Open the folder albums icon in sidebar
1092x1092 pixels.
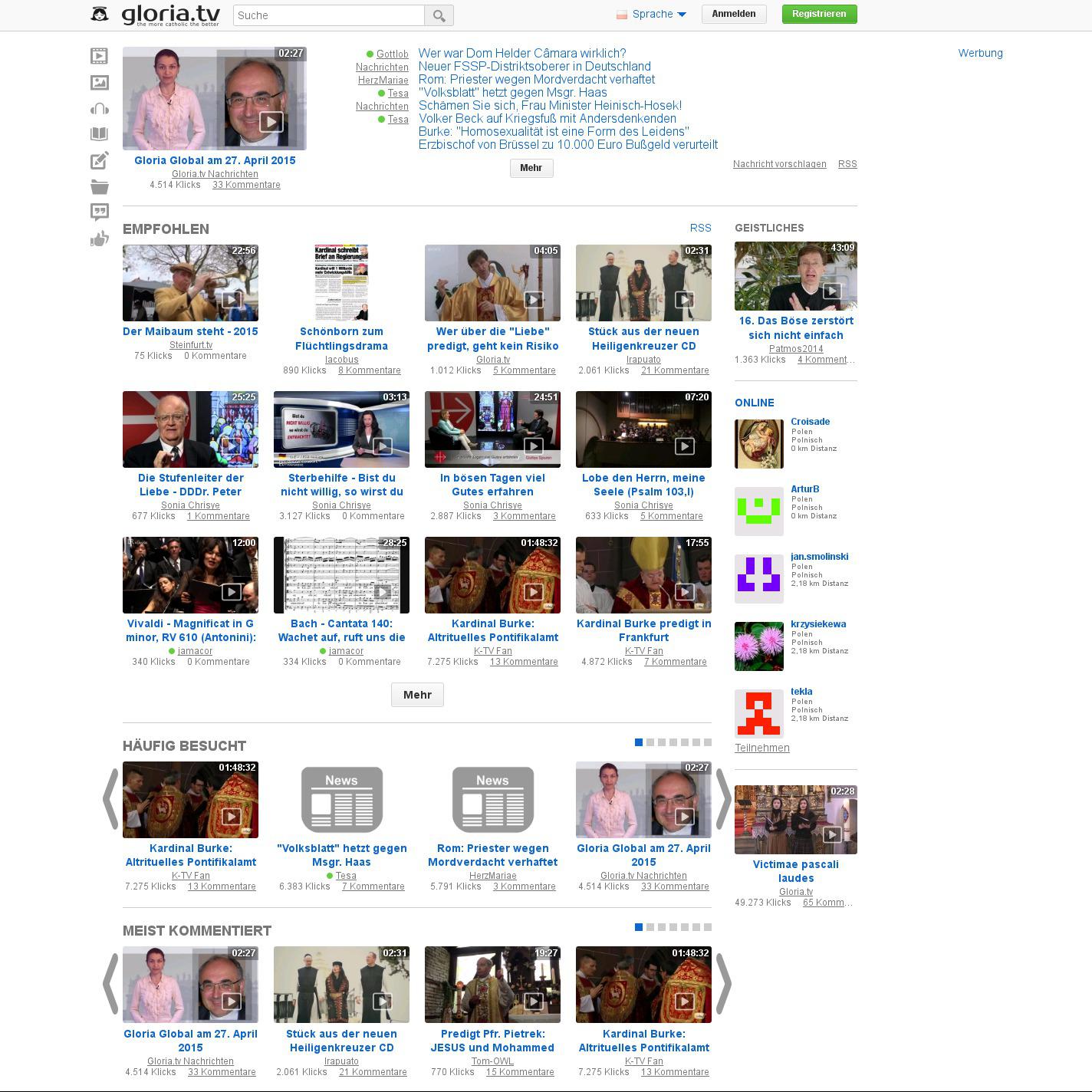pyautogui.click(x=99, y=186)
